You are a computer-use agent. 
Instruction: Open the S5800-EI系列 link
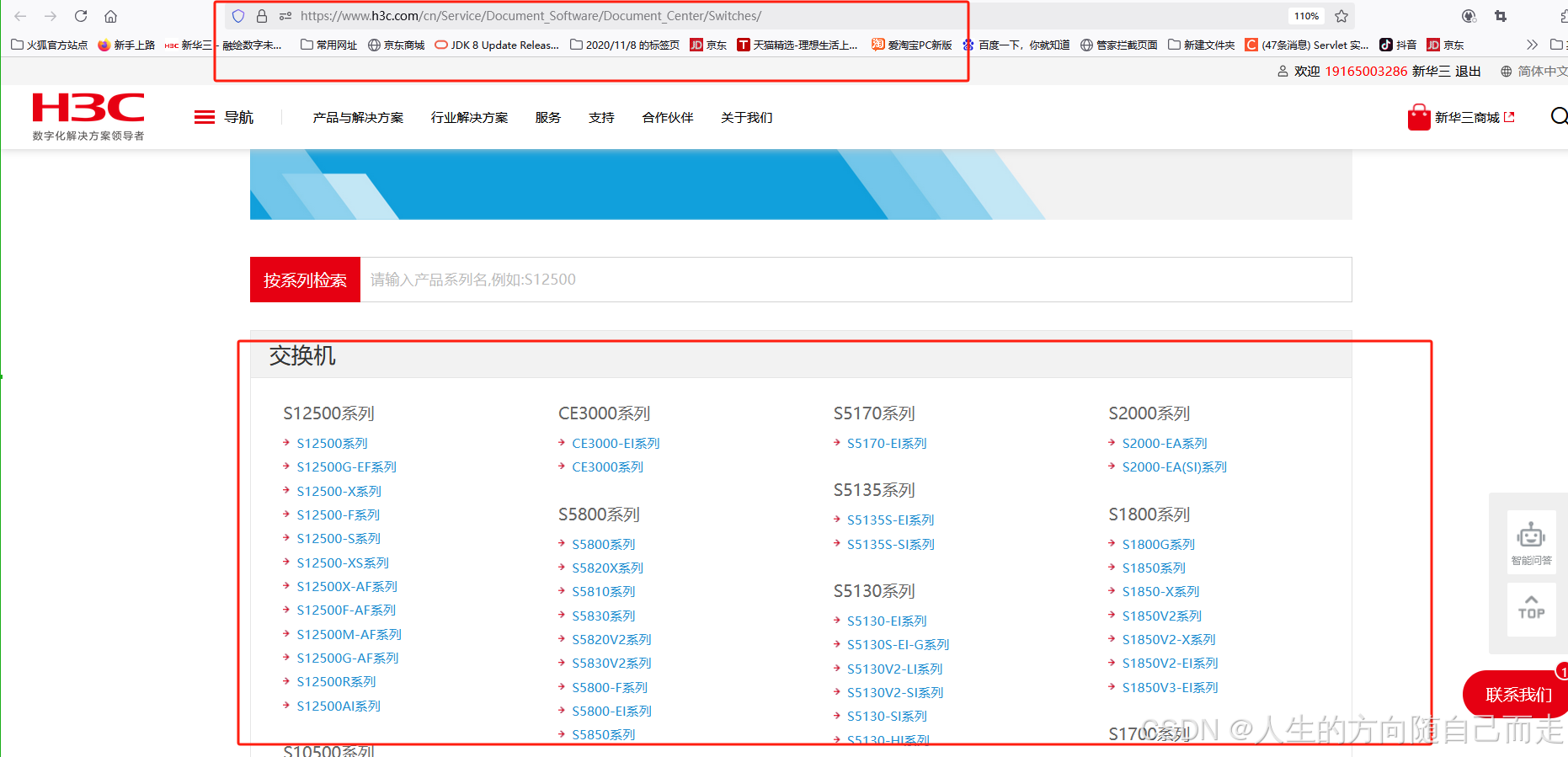[611, 711]
